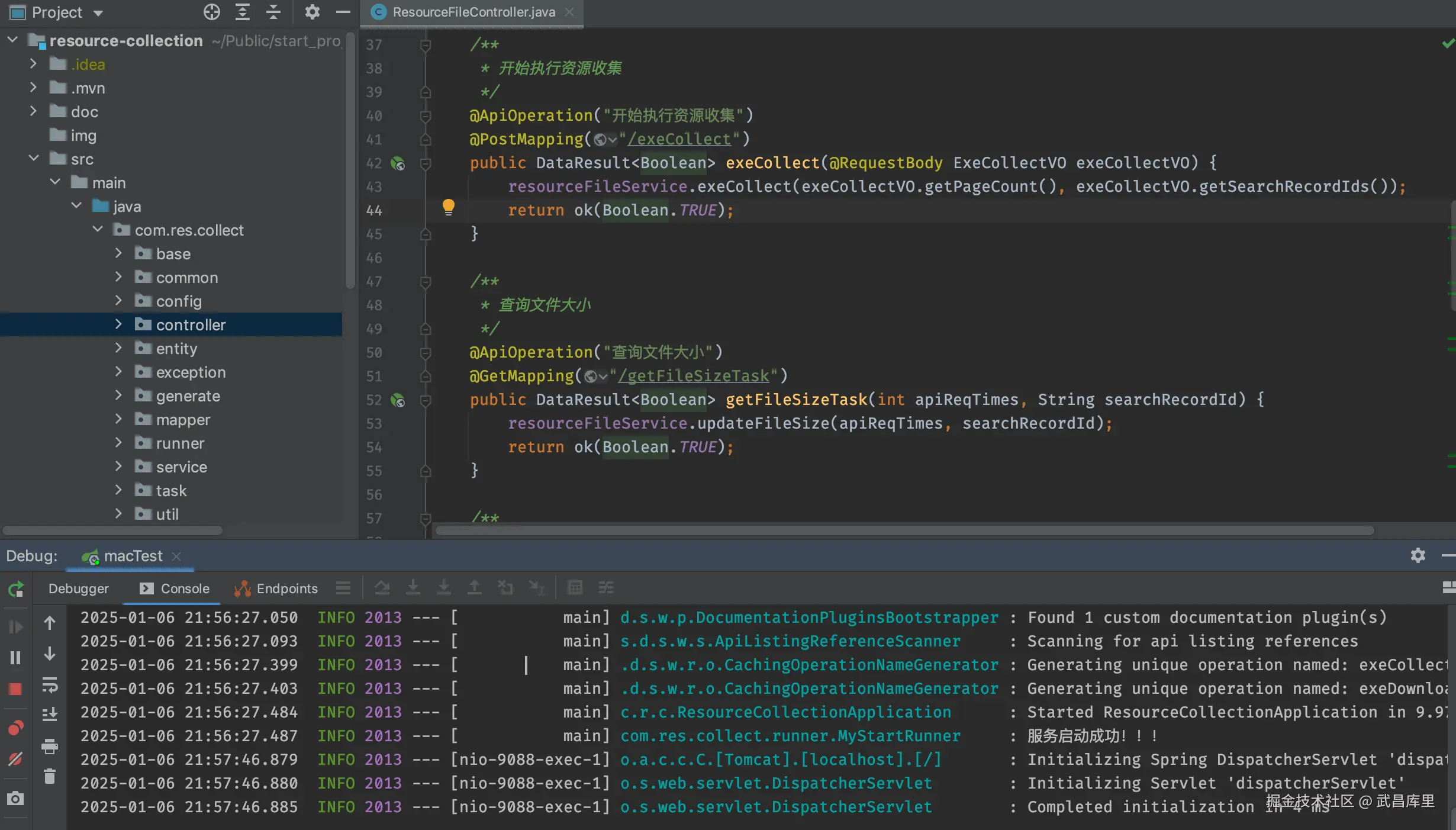Toggle scroll to end of console
Viewport: 1456px width, 830px height.
coord(50,715)
